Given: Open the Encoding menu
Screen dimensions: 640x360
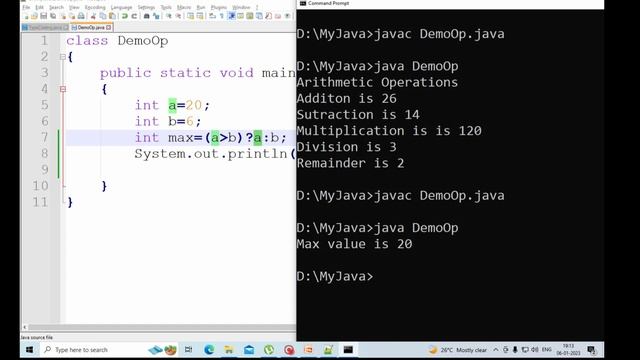Looking at the screenshot, I should pyautogui.click(x=95, y=7).
